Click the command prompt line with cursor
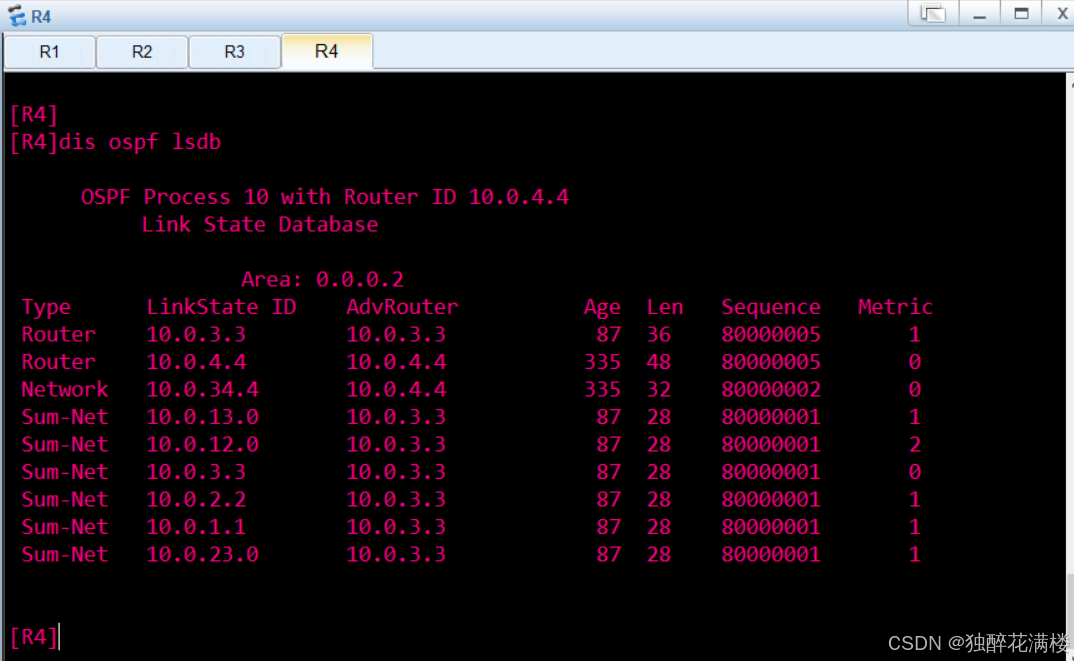Screen dimensions: 1074x661 (35, 637)
